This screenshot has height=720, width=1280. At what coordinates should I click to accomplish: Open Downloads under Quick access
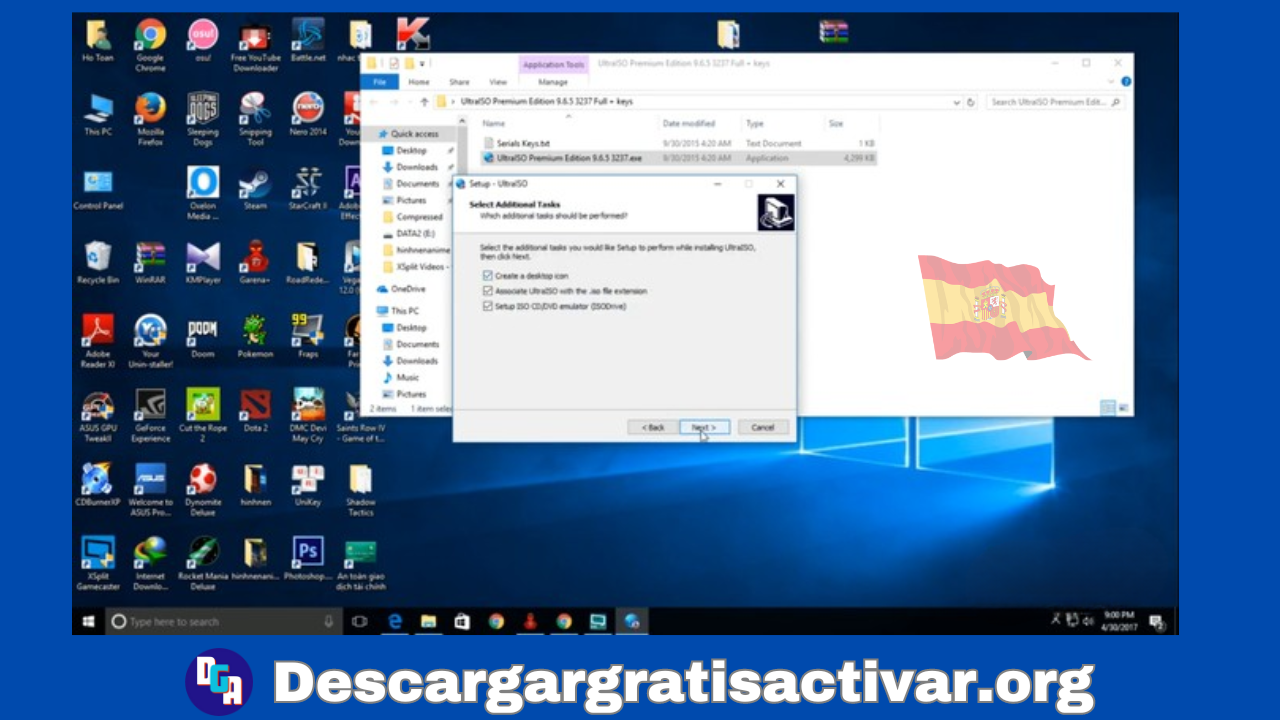[417, 167]
